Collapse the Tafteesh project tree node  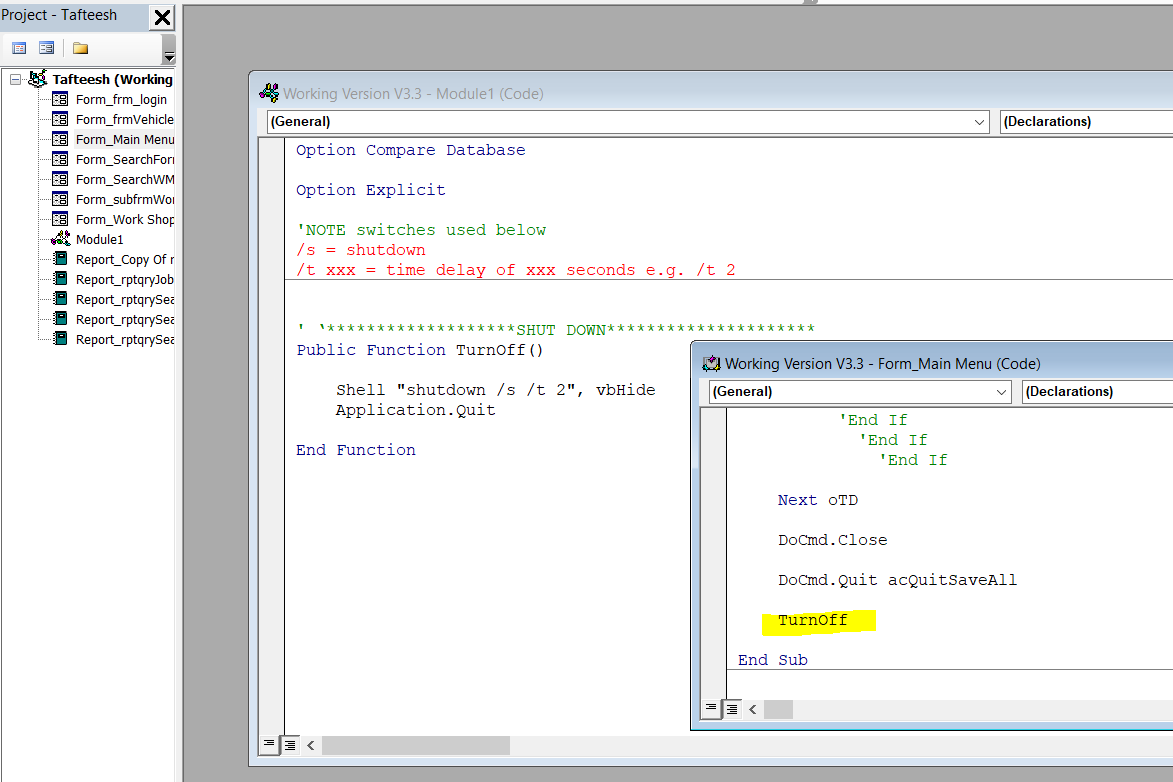pyautogui.click(x=16, y=79)
